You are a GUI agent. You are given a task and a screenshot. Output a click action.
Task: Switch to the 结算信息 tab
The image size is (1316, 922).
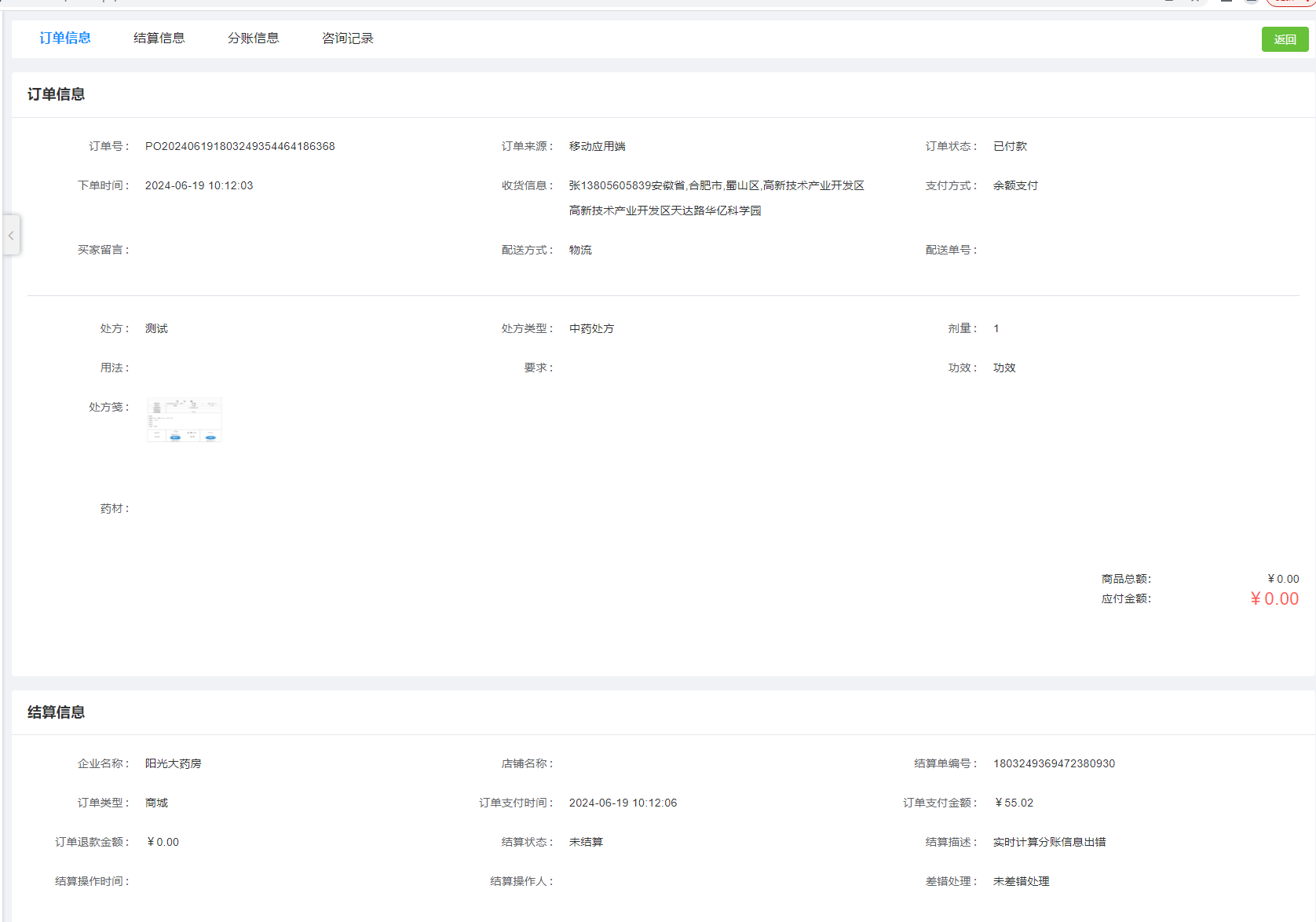(159, 38)
